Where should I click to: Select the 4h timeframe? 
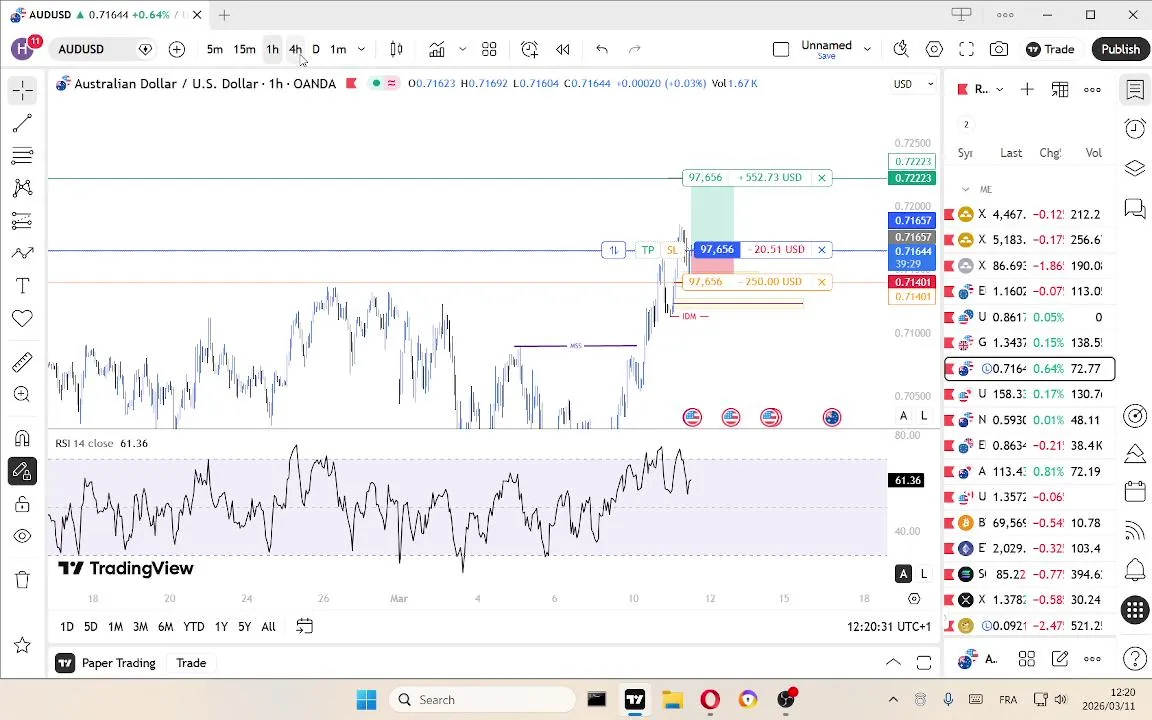click(x=295, y=49)
